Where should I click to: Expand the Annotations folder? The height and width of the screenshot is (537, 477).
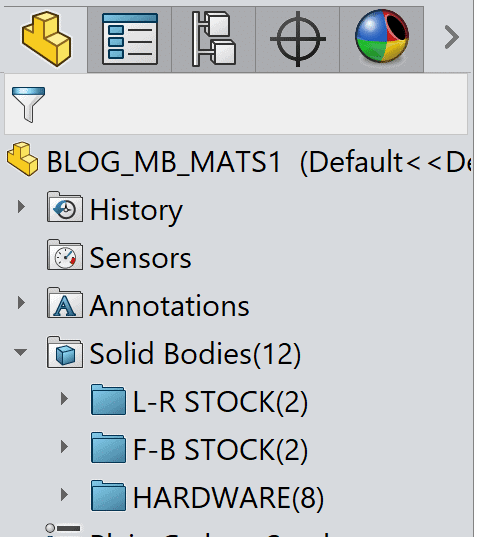coord(21,303)
